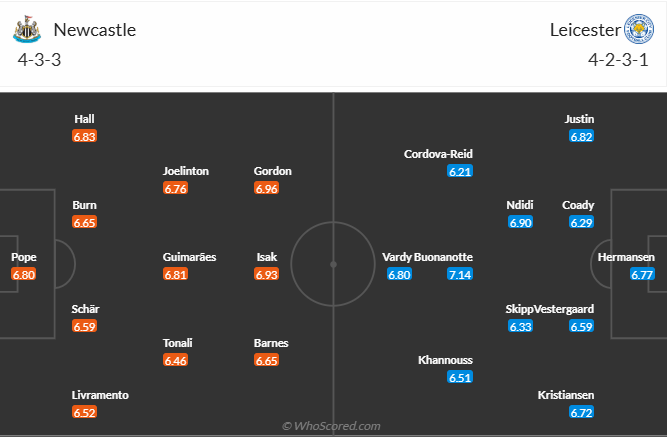
Task: Select Isak's 6.93 rating badge
Action: click(x=266, y=274)
